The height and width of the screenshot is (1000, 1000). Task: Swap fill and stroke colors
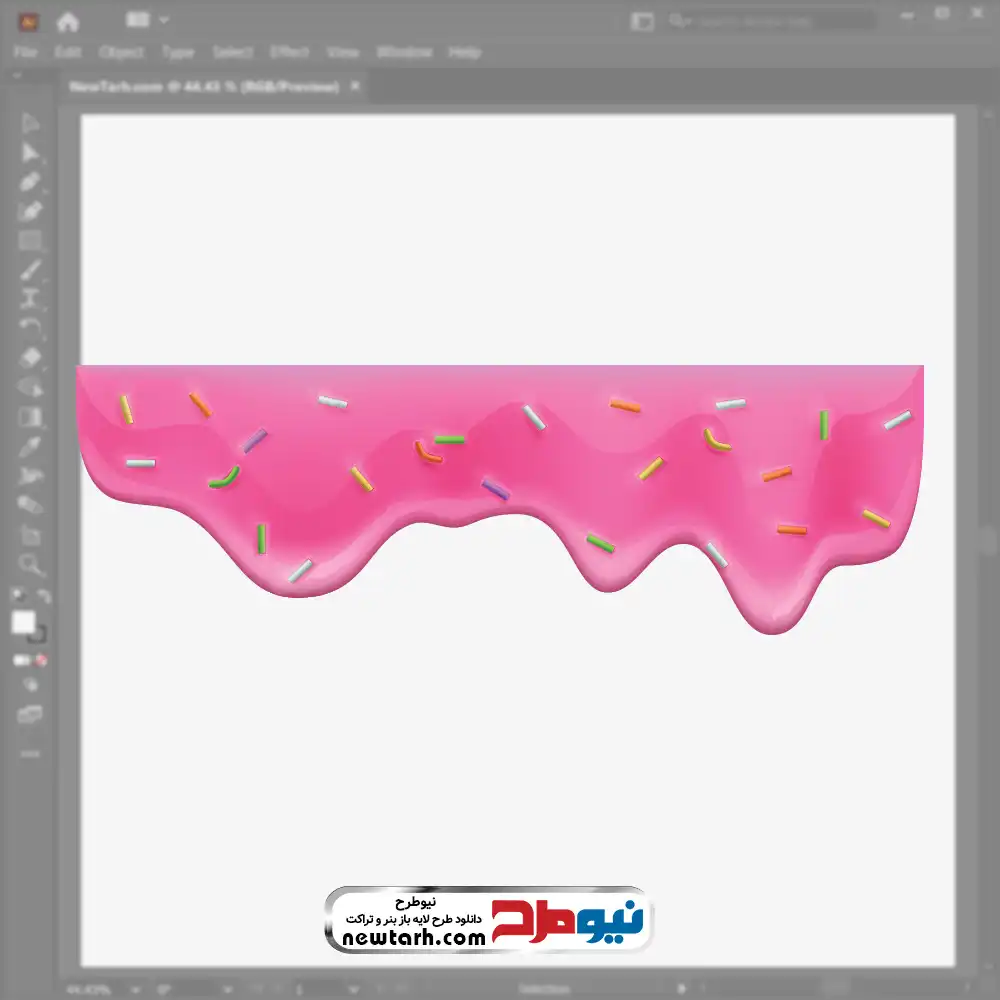tap(44, 597)
